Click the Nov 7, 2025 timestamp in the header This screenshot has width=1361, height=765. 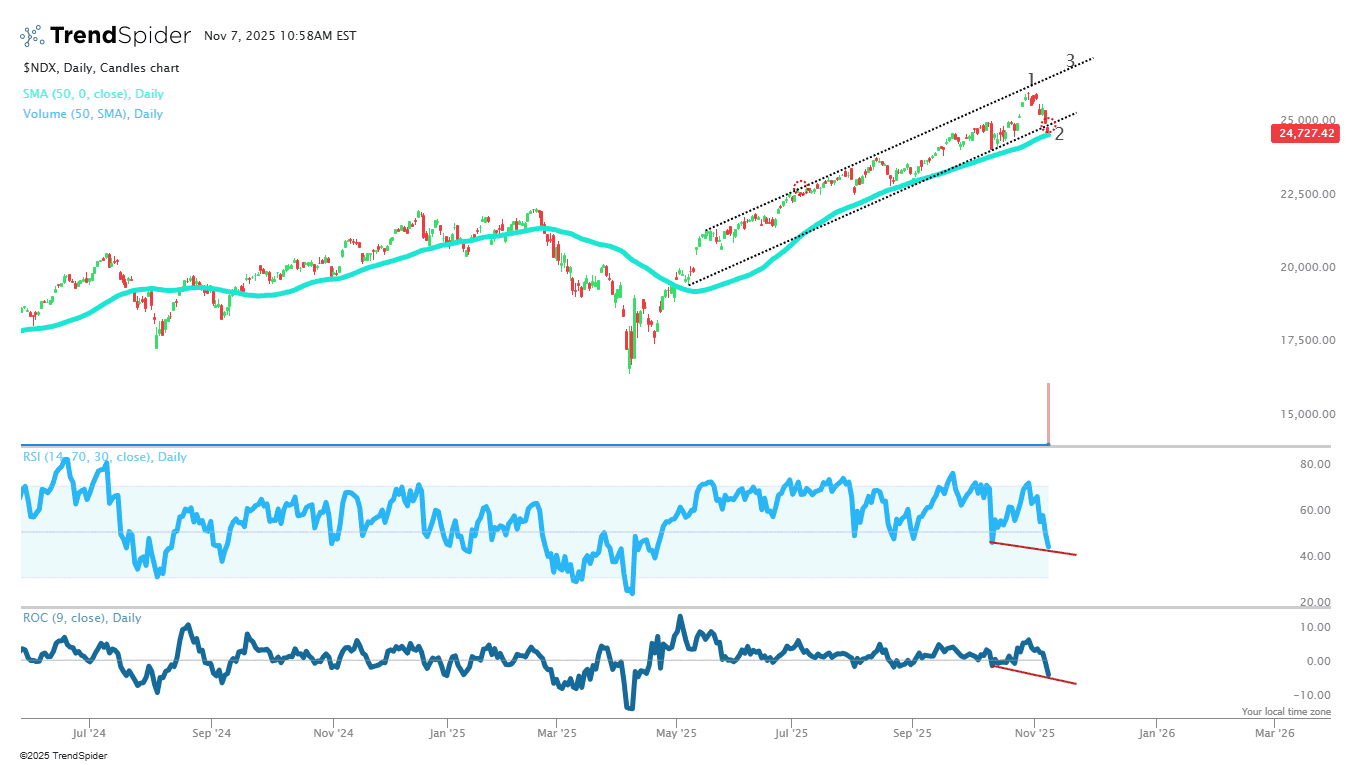280,36
